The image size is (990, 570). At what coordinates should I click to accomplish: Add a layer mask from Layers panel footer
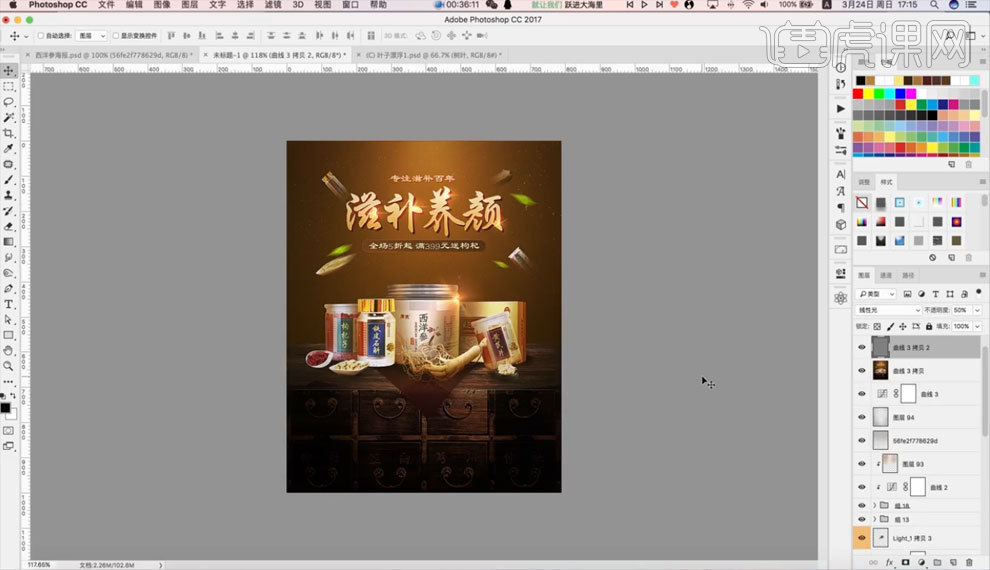click(x=905, y=562)
